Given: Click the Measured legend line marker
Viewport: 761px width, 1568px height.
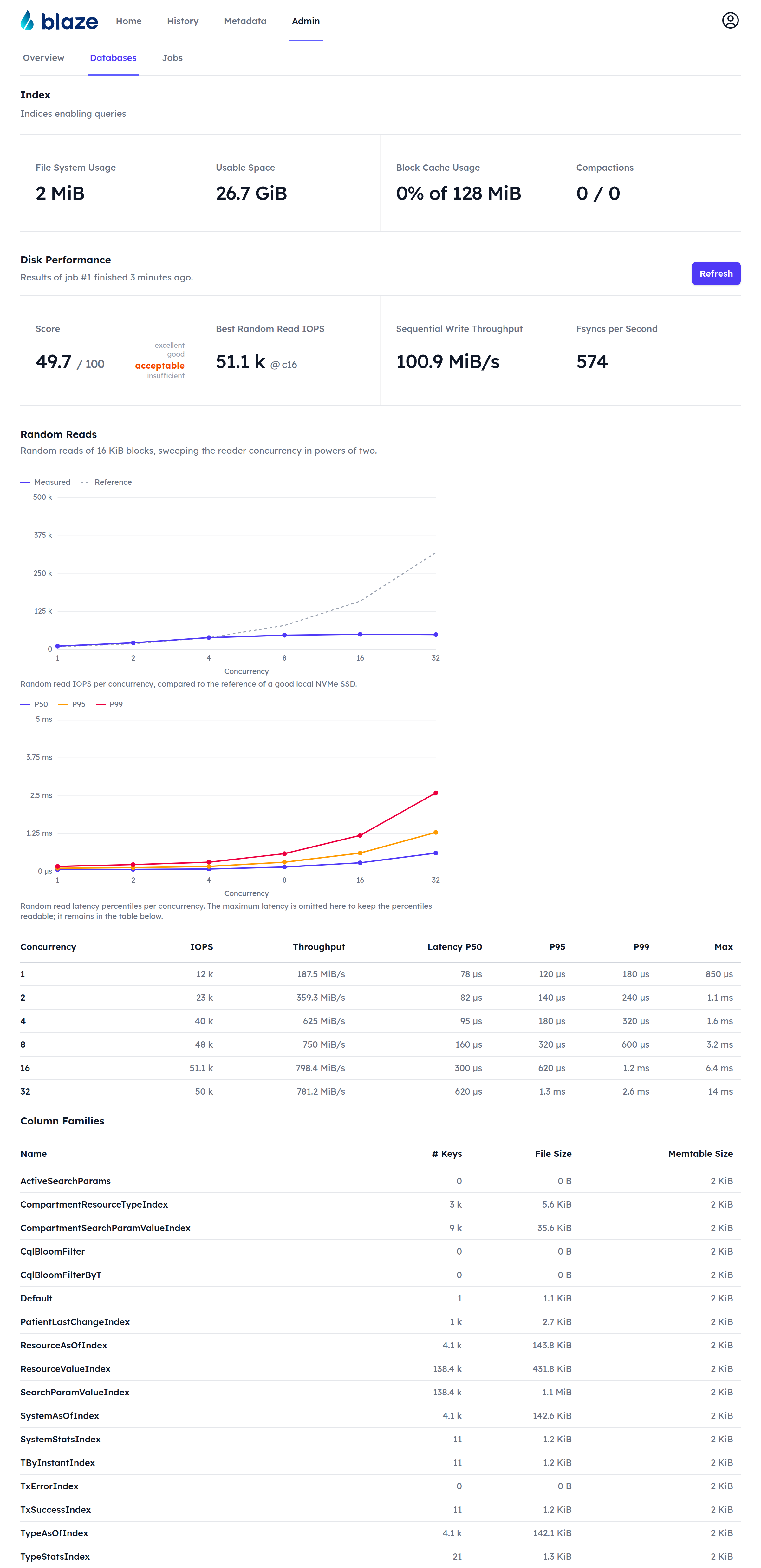Looking at the screenshot, I should [25, 482].
